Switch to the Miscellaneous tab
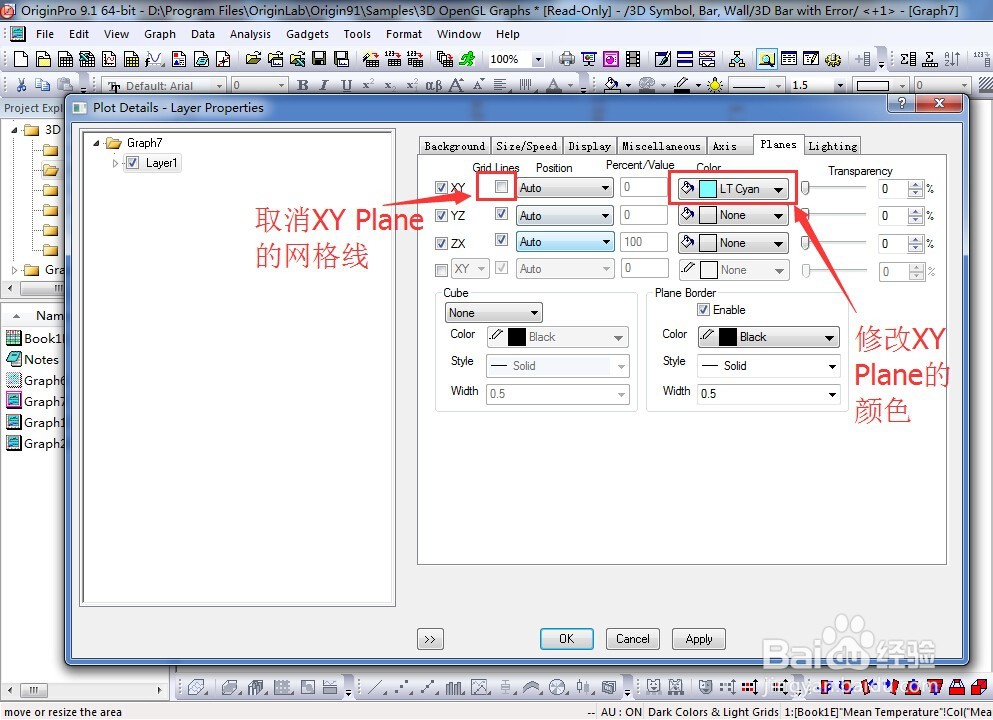Image resolution: width=993 pixels, height=720 pixels. tap(661, 146)
